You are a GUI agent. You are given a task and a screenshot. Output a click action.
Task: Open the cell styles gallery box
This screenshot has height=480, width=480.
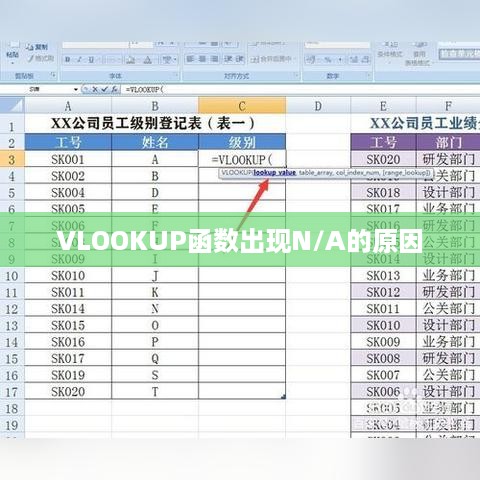pos(459,54)
